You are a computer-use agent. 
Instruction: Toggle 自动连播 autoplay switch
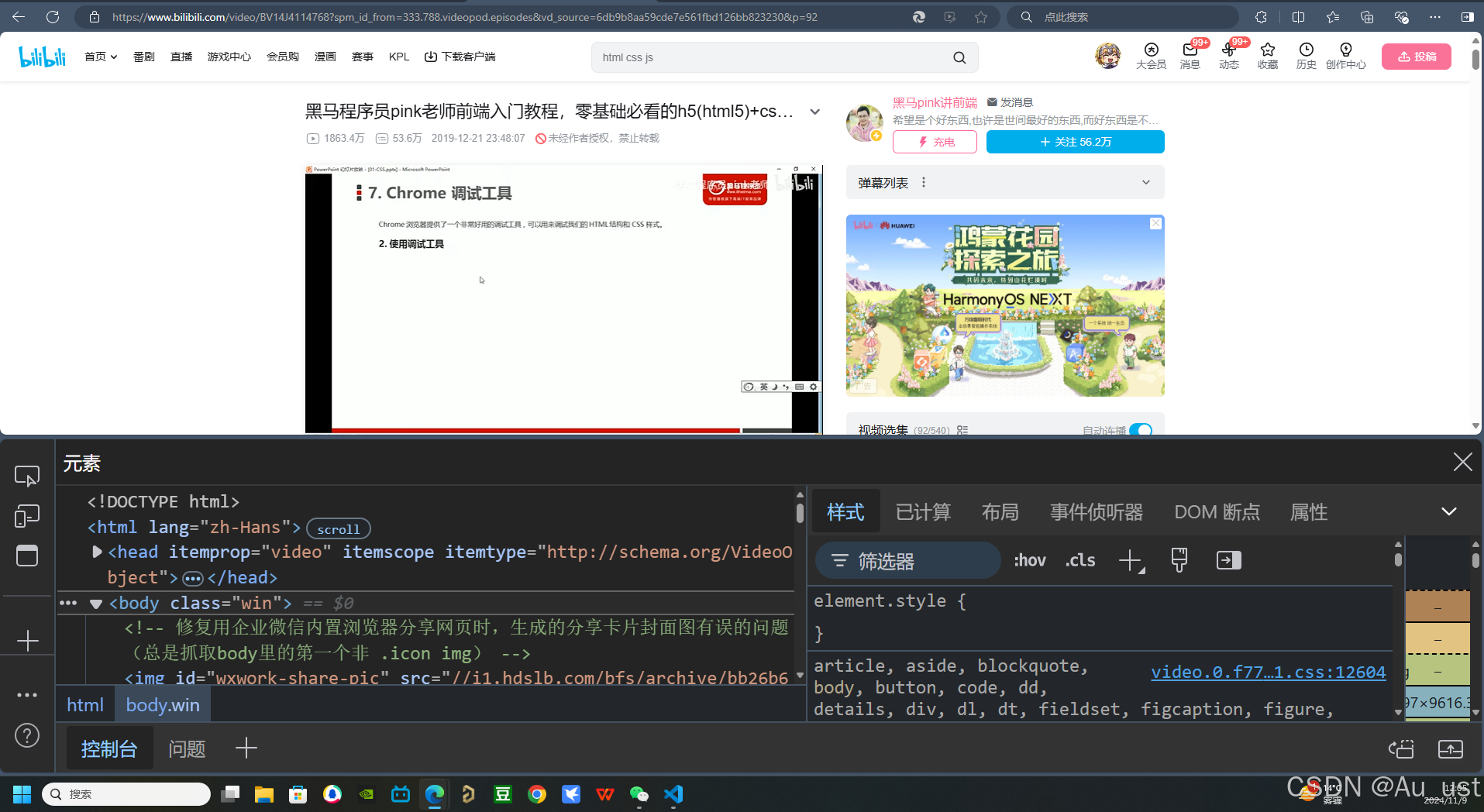click(1141, 430)
